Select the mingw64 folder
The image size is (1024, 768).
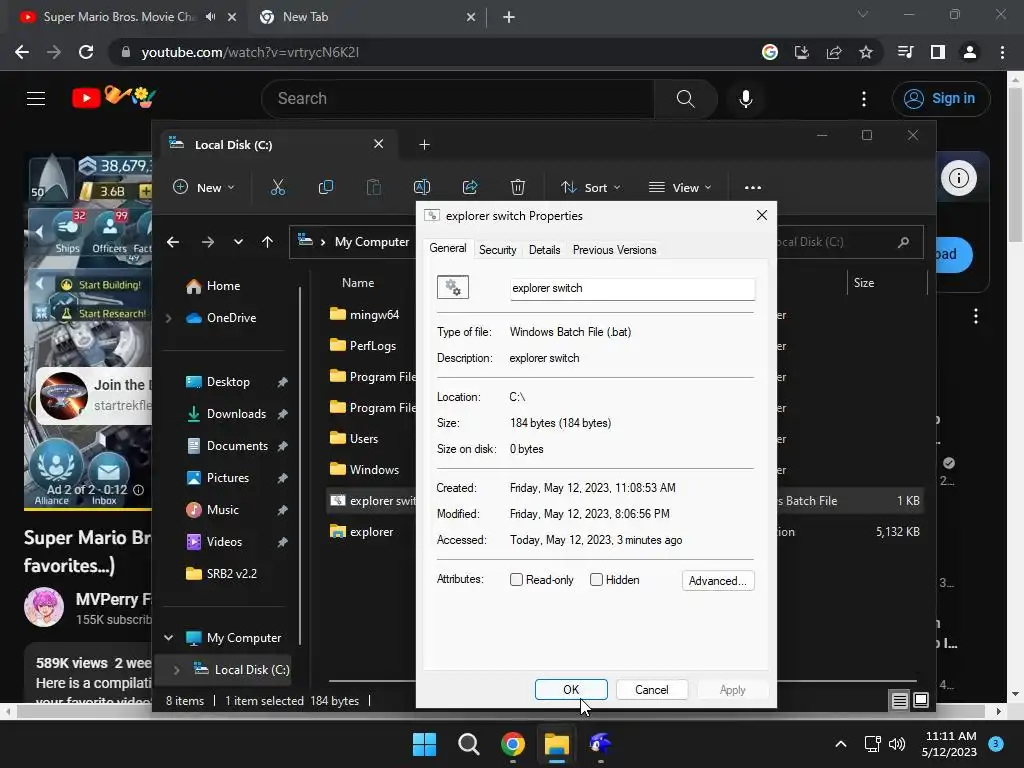374,315
